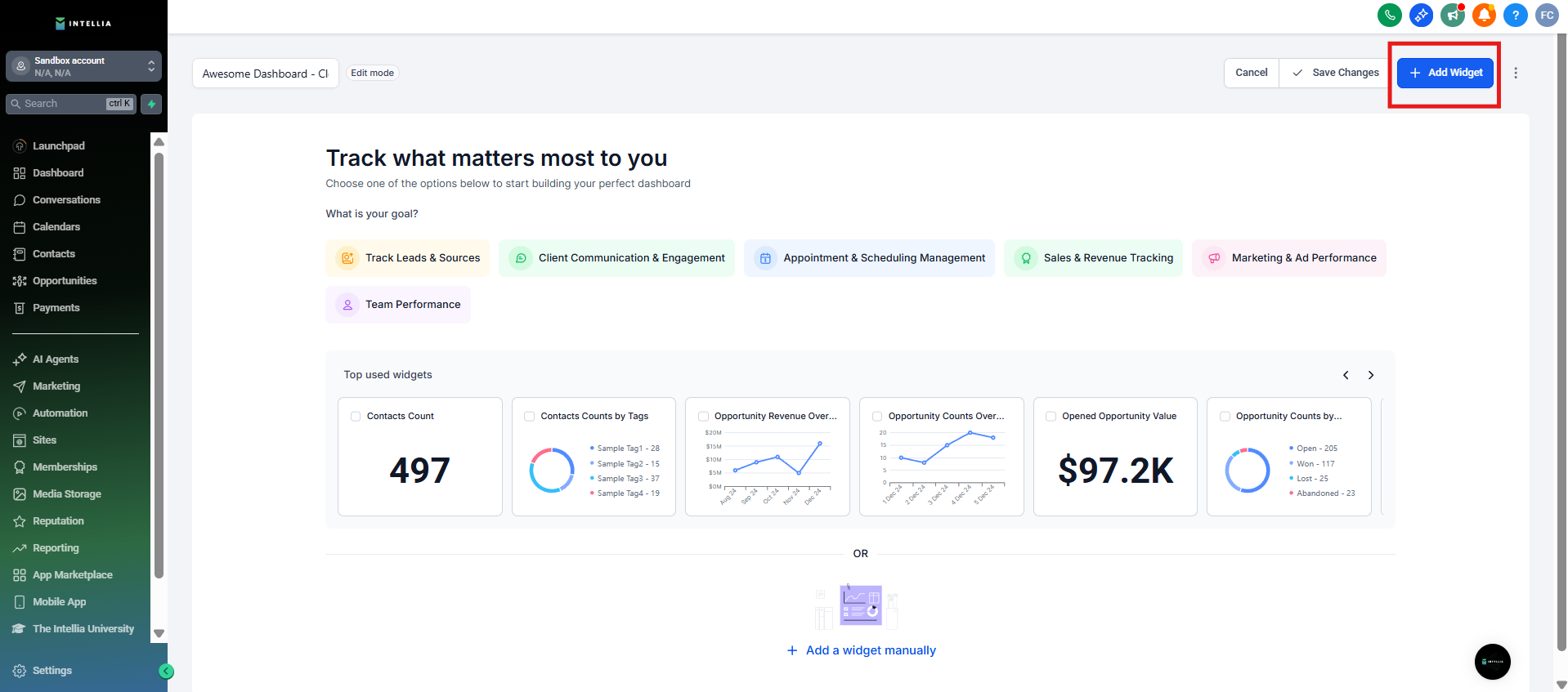This screenshot has width=1568, height=692.
Task: Click the Save Changes button
Action: pos(1336,73)
